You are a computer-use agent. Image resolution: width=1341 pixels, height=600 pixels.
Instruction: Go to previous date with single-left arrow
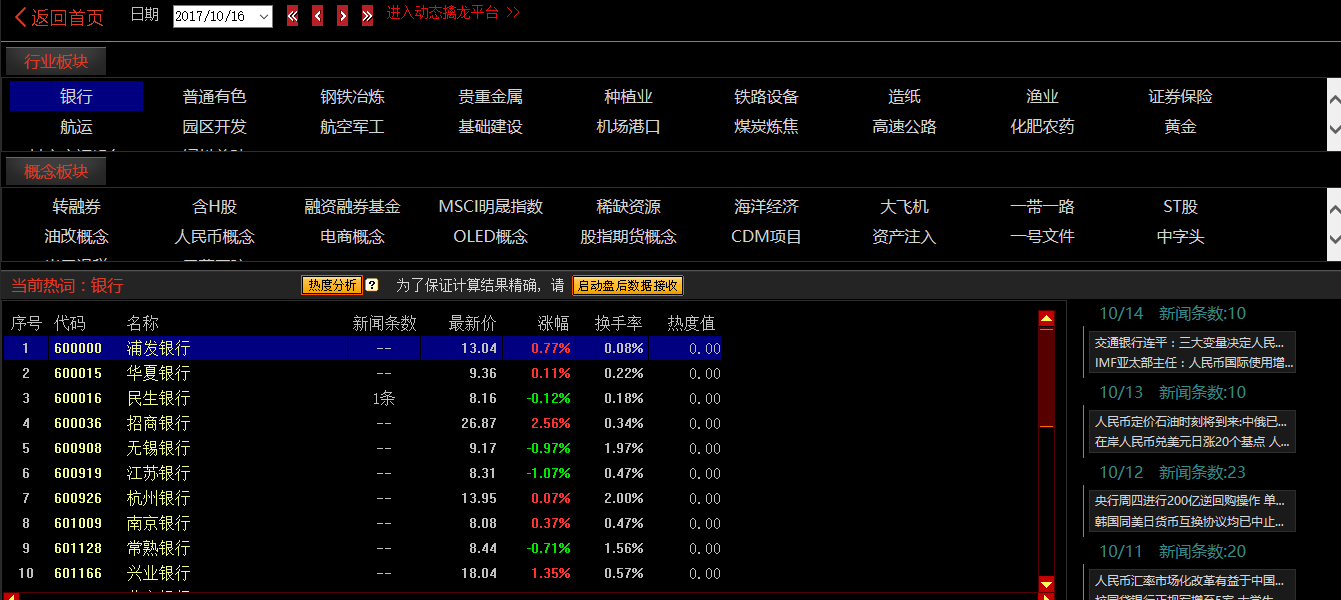point(317,16)
